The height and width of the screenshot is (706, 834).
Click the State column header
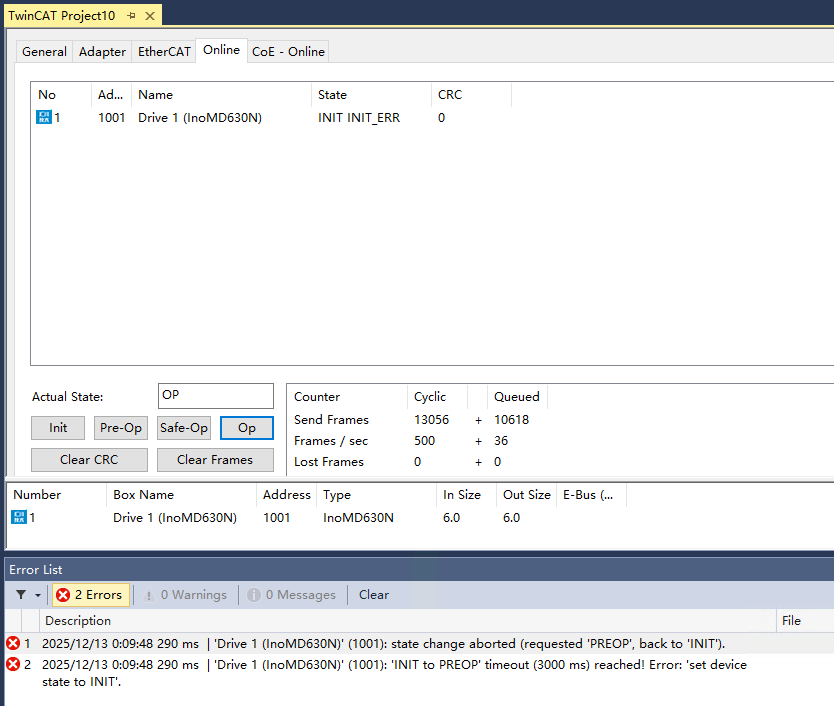(371, 95)
